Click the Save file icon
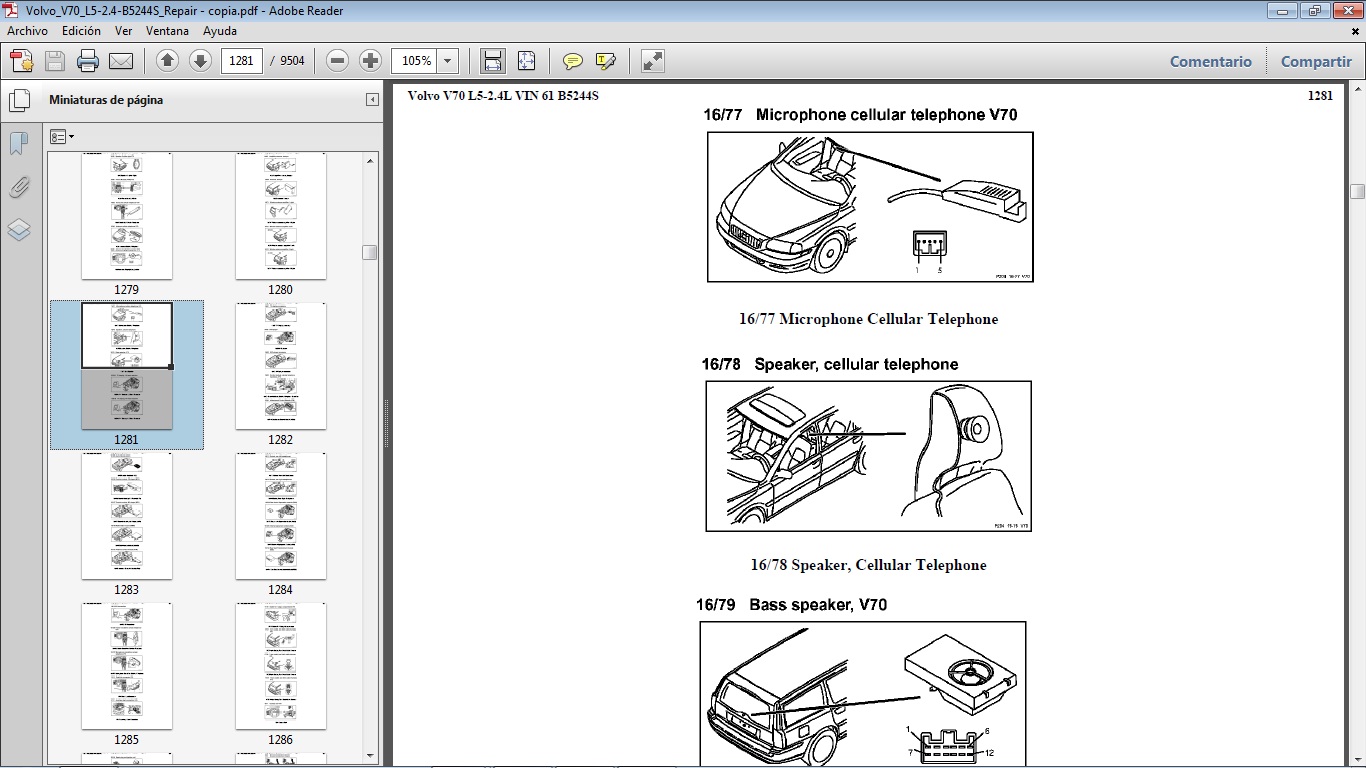 [x=54, y=61]
